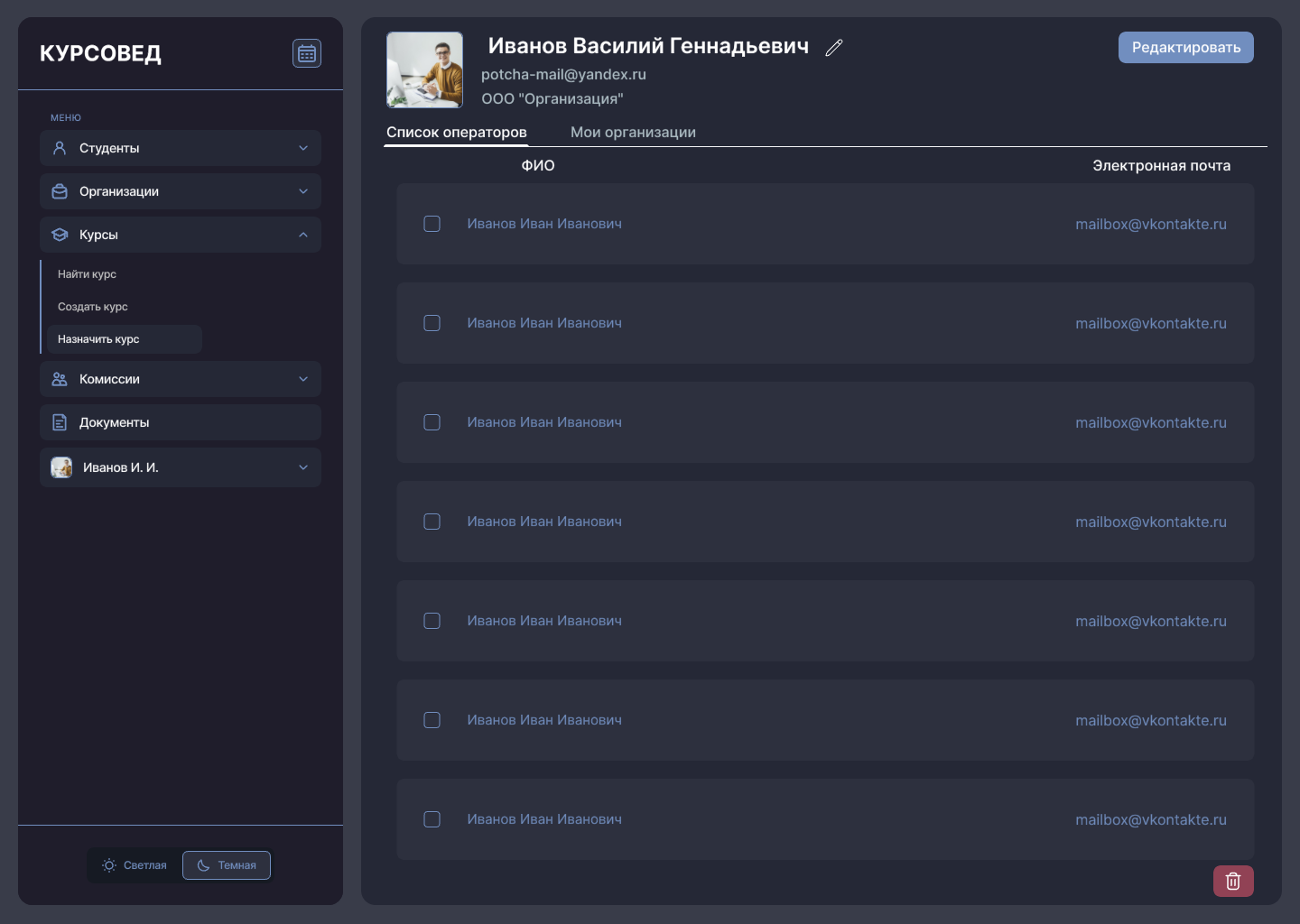Viewport: 1300px width, 924px height.
Task: Check the first operator row checkbox
Action: tap(432, 224)
